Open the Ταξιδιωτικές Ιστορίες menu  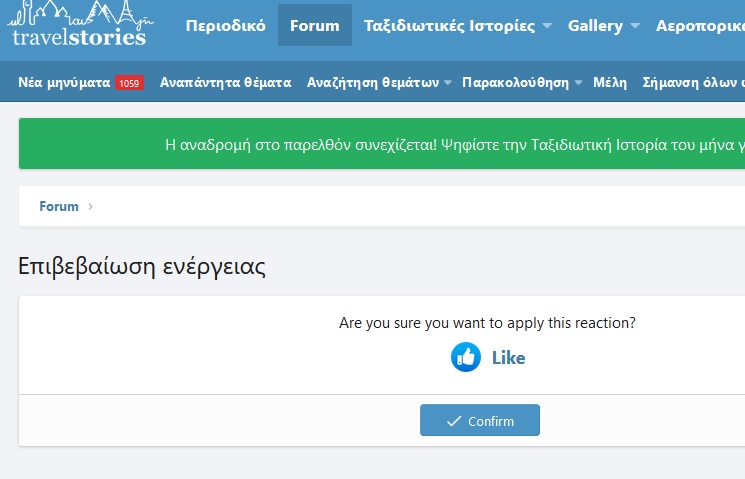click(x=450, y=26)
